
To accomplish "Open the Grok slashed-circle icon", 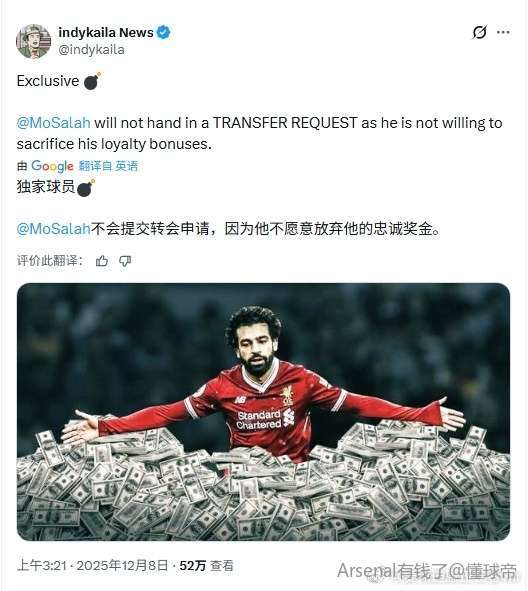I will click(479, 32).
